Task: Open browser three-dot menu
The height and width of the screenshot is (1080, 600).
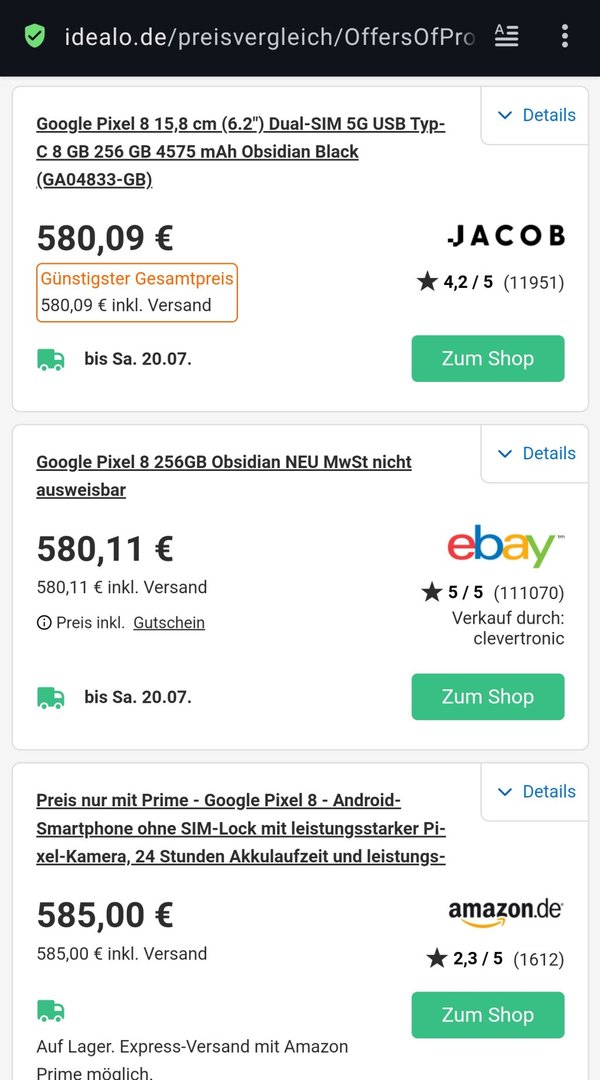Action: [565, 37]
